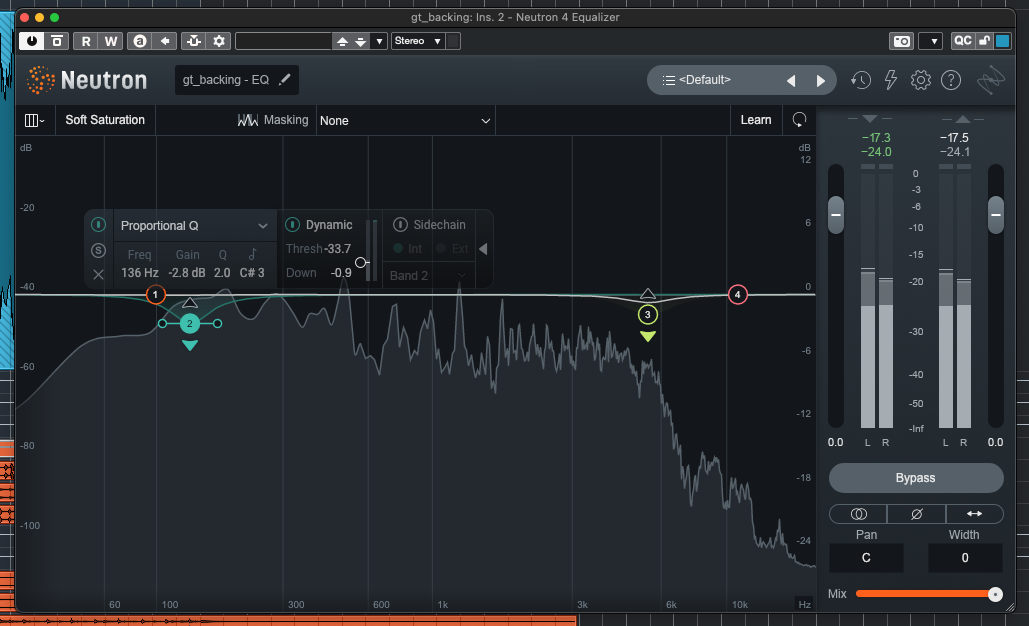
Task: Open the Stereo routing dropdown
Action: pos(418,41)
